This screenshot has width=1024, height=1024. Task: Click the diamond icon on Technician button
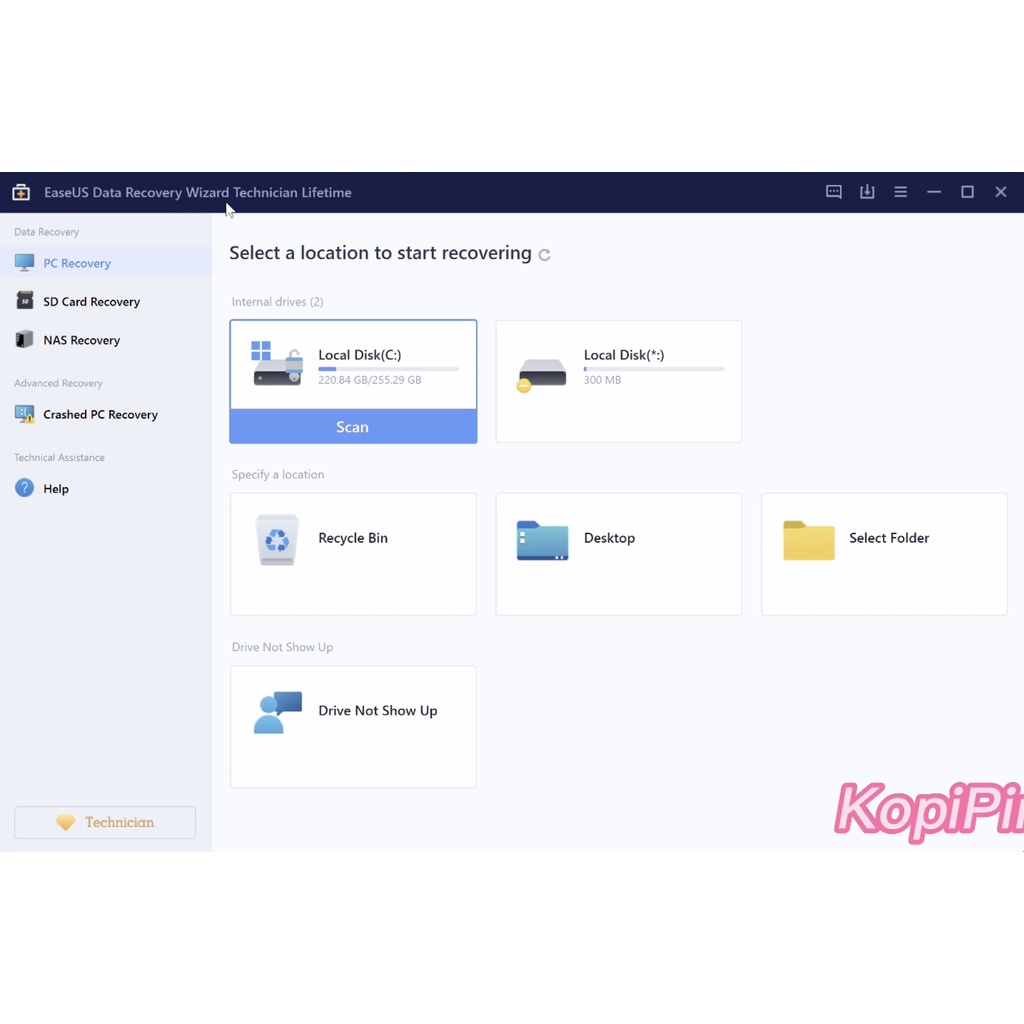(65, 822)
